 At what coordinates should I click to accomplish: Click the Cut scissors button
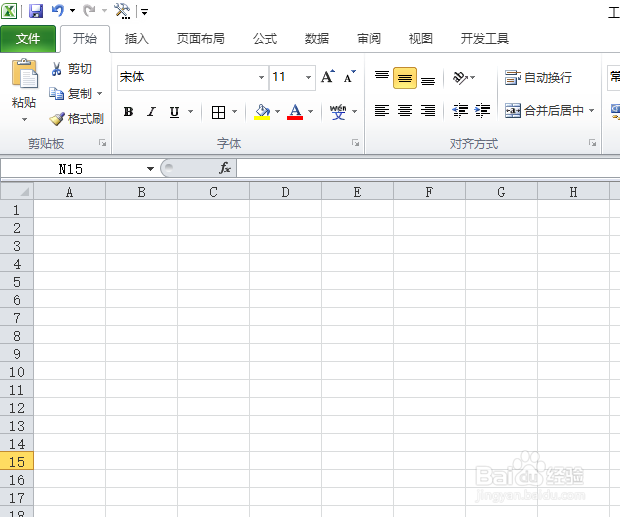[x=71, y=69]
